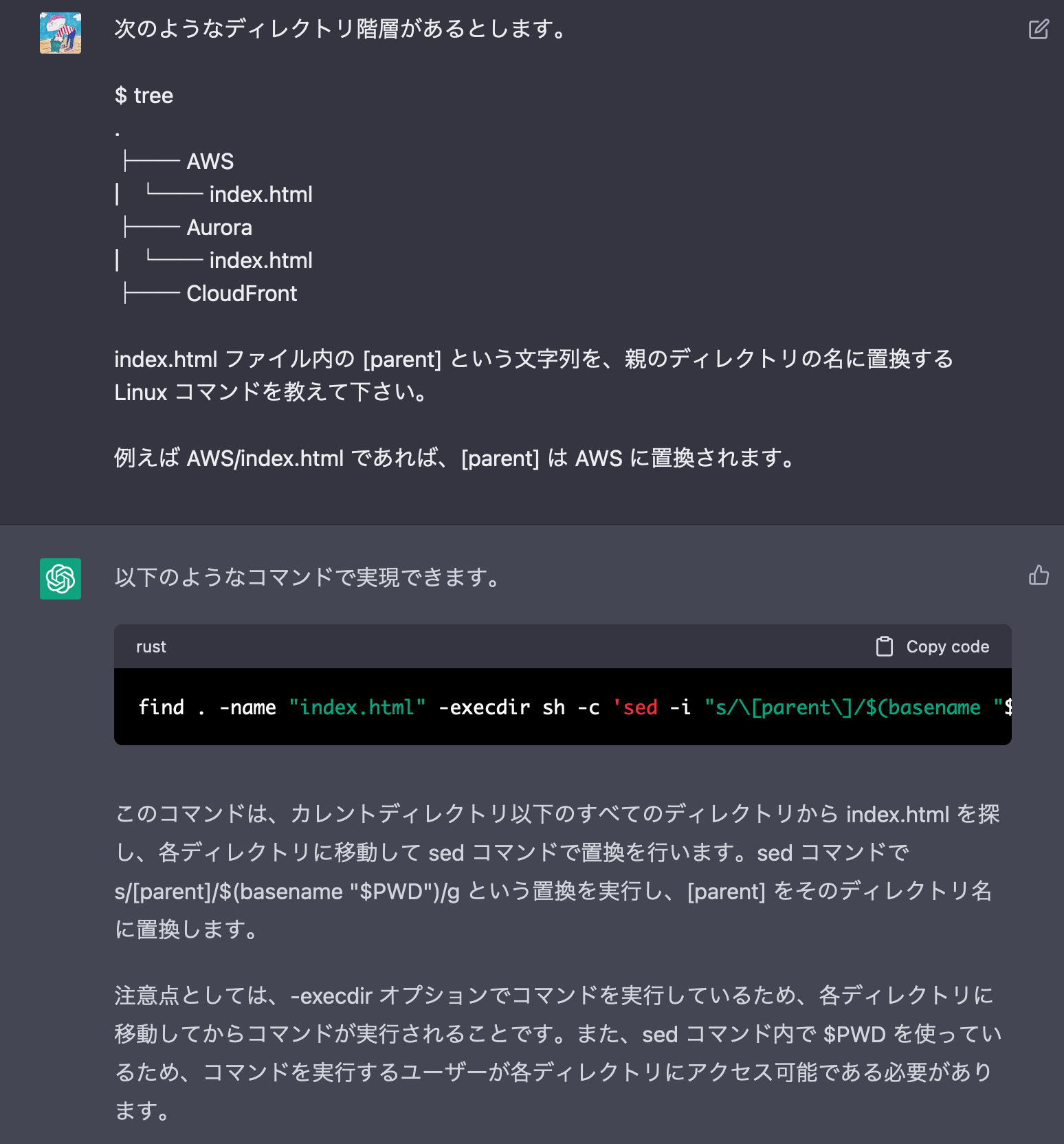Click the rust language label

(x=151, y=647)
